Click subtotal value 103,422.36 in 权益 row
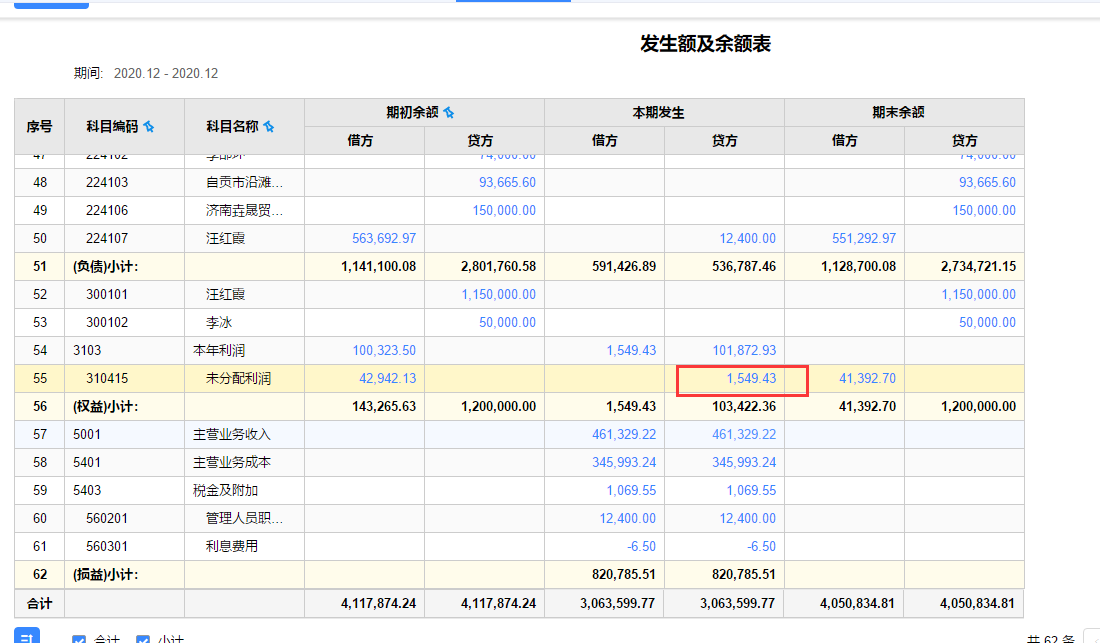Image resolution: width=1100 pixels, height=643 pixels. pyautogui.click(x=744, y=407)
